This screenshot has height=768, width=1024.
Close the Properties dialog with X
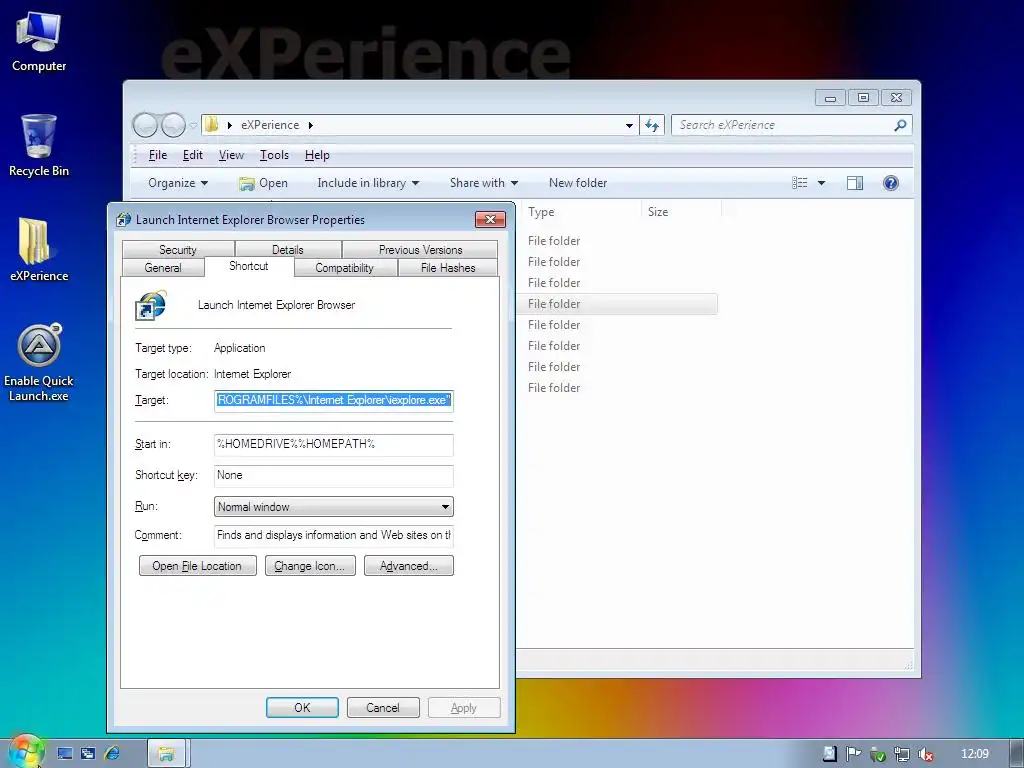pos(490,219)
